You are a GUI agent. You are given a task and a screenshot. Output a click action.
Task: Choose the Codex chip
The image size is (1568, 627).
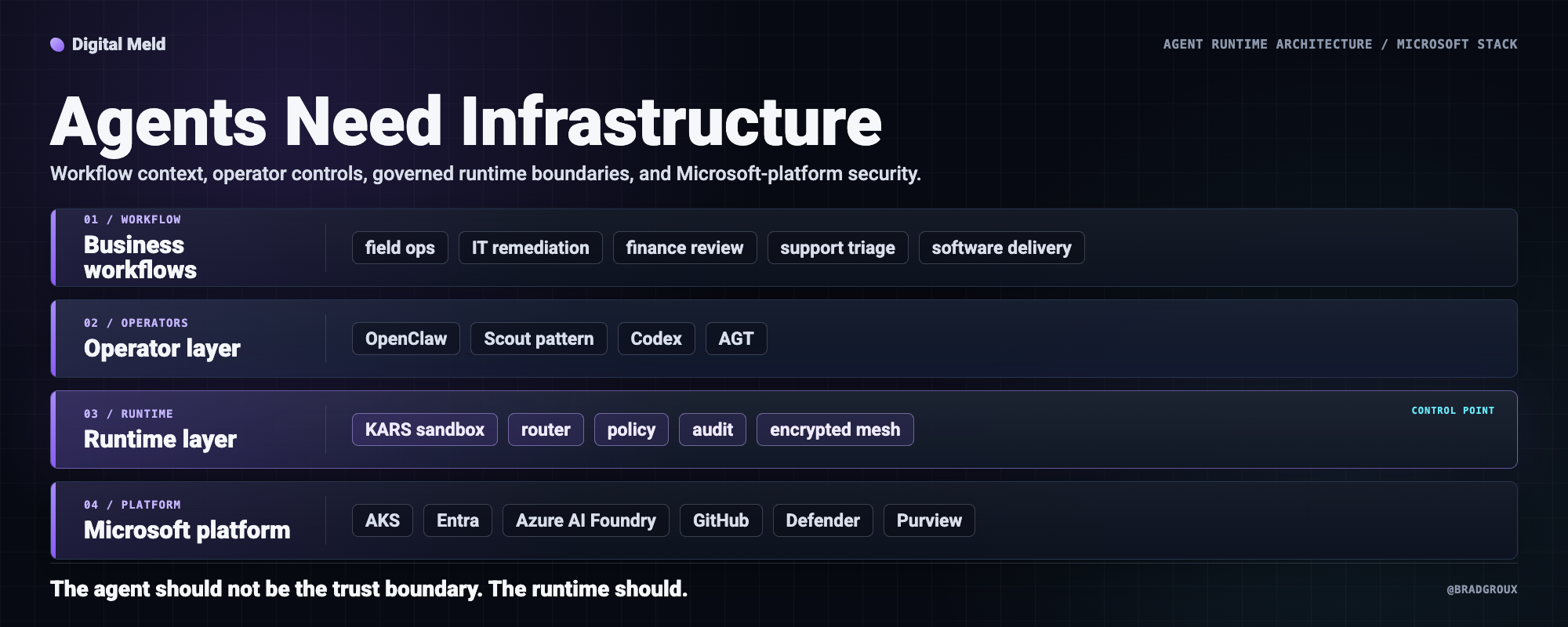[x=656, y=339]
